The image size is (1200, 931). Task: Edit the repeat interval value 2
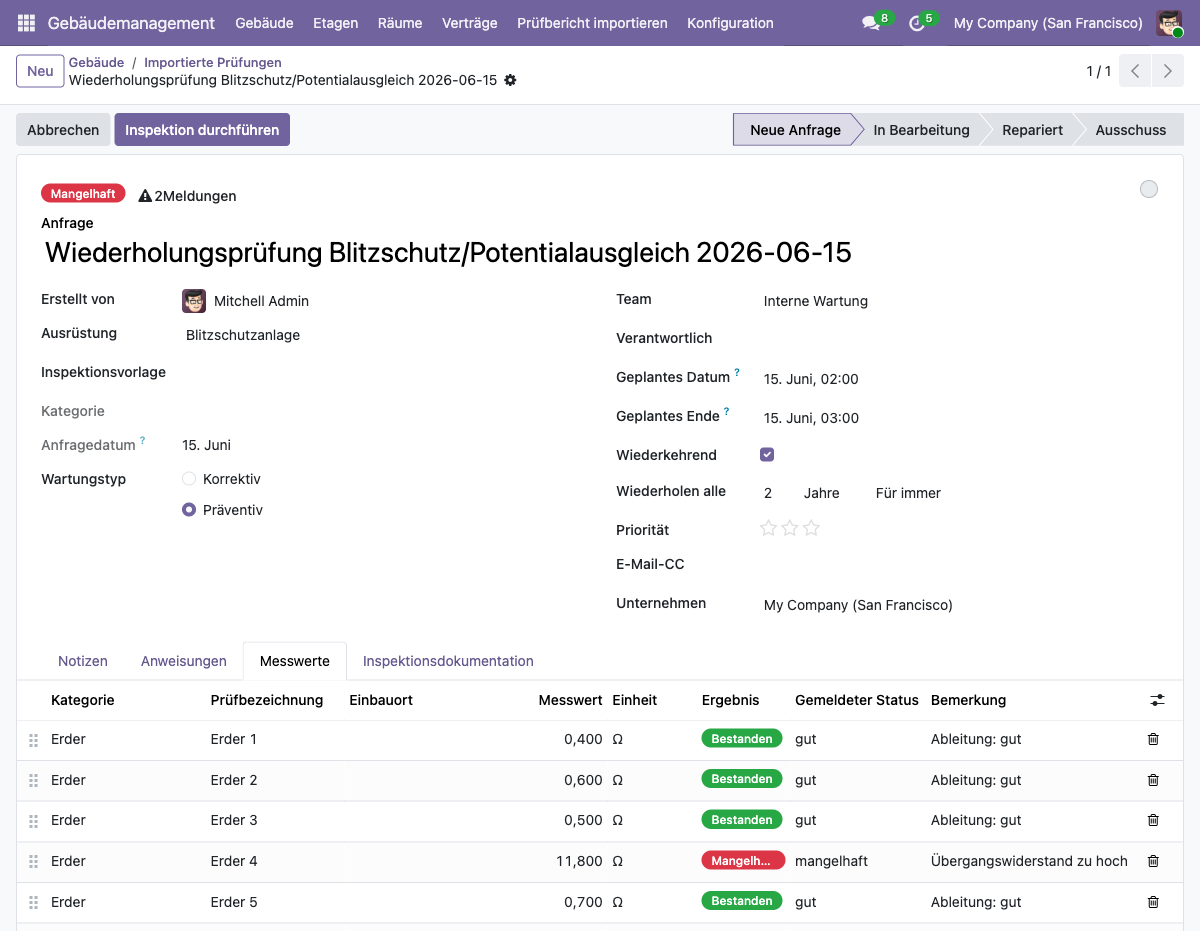pos(776,493)
